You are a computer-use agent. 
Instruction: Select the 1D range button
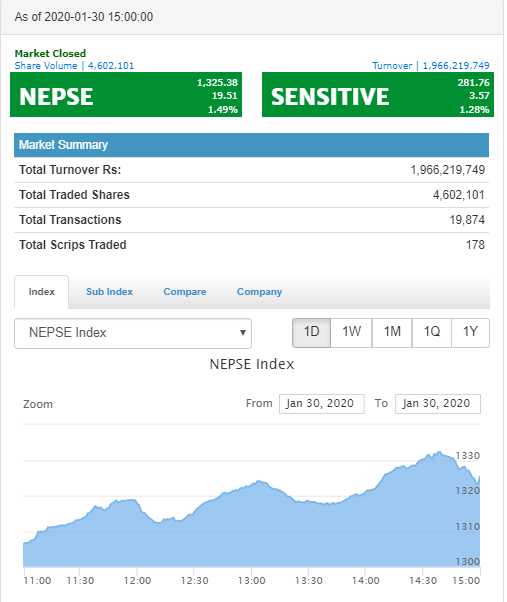(x=311, y=332)
